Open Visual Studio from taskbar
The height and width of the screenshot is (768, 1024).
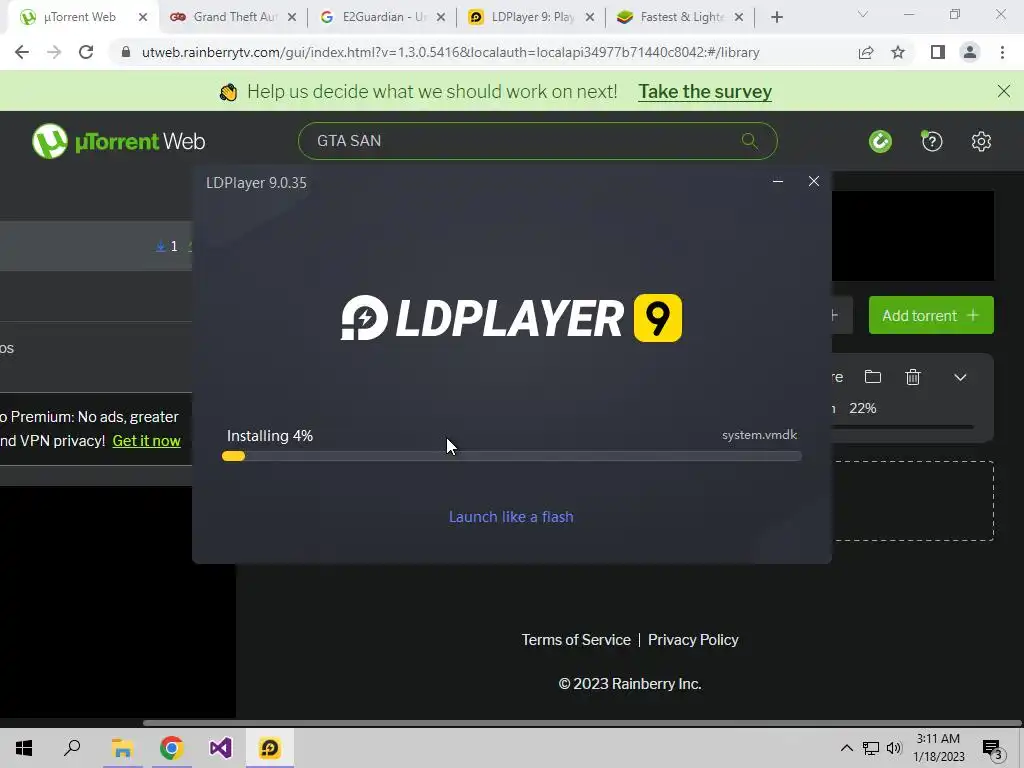(221, 748)
